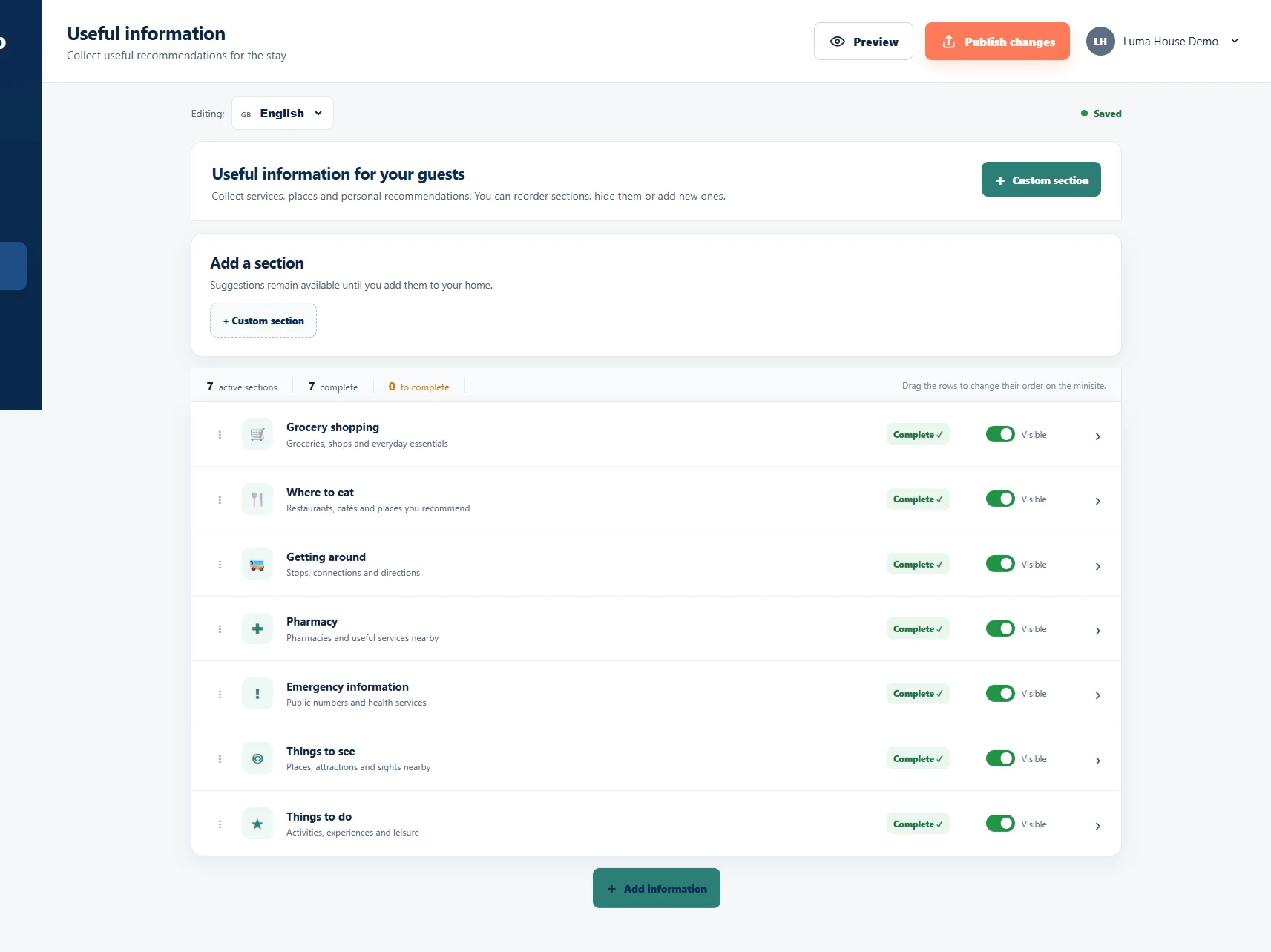Image resolution: width=1271 pixels, height=952 pixels.
Task: Click the Things to do star icon
Action: tap(257, 824)
